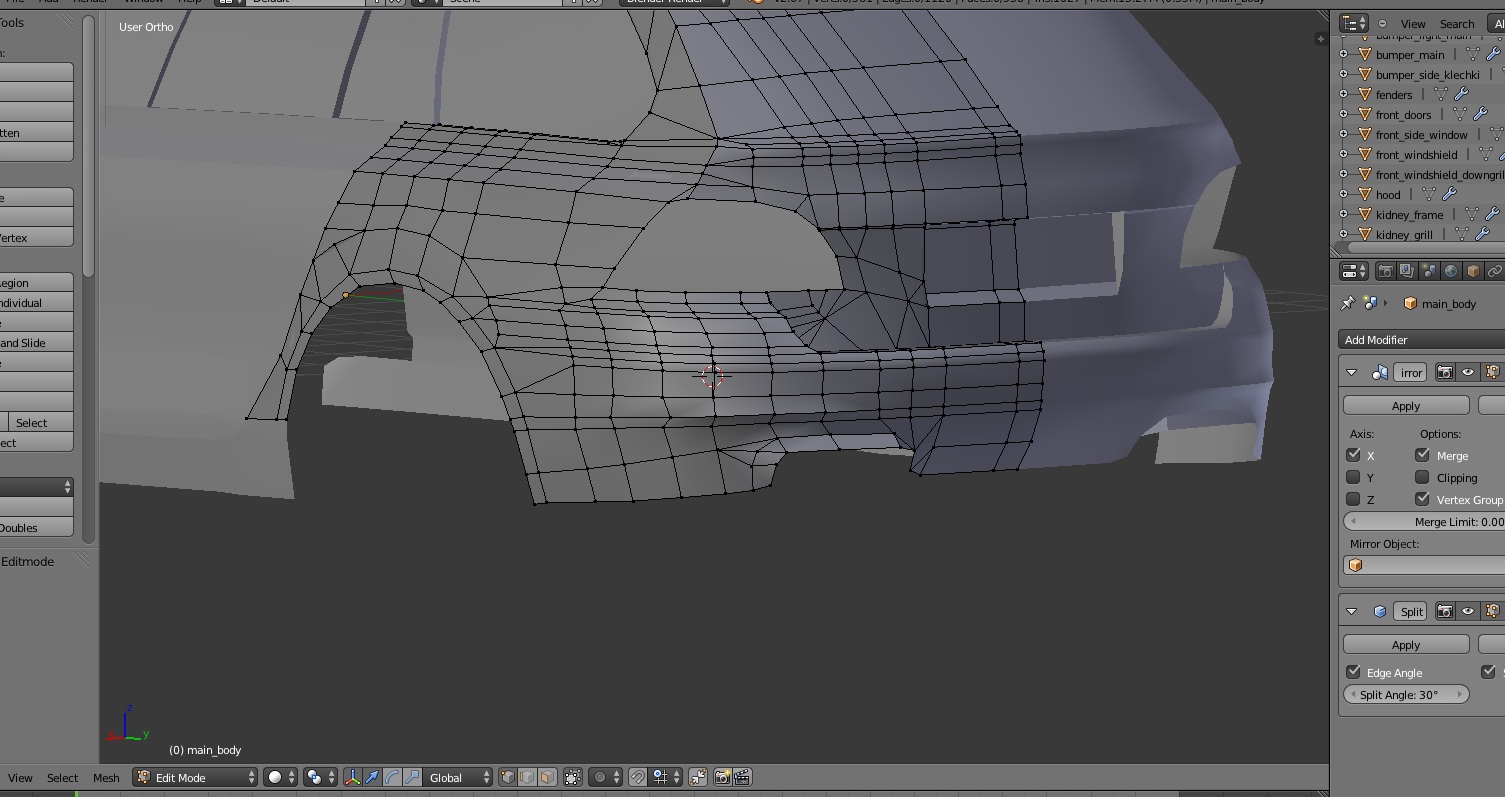Enable the Clipping option
The image size is (1505, 797).
pyautogui.click(x=1422, y=477)
